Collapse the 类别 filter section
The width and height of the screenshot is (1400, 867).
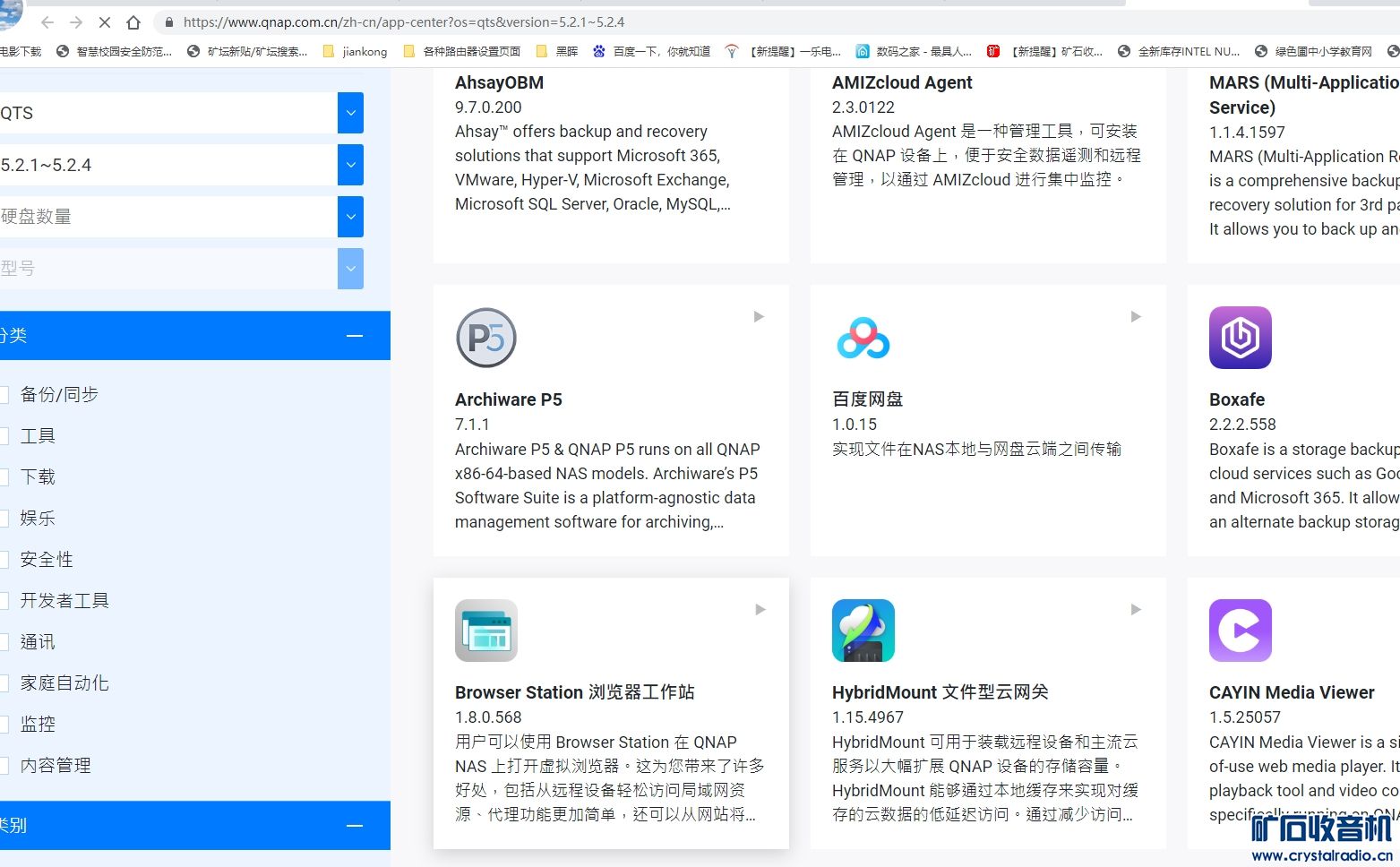pyautogui.click(x=355, y=826)
